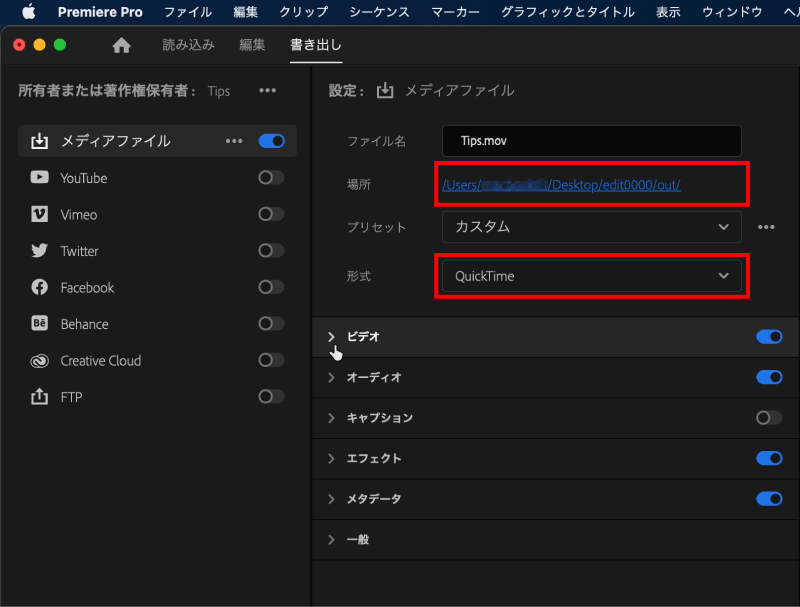The width and height of the screenshot is (800, 607).
Task: Open the preset more options menu
Action: [766, 227]
